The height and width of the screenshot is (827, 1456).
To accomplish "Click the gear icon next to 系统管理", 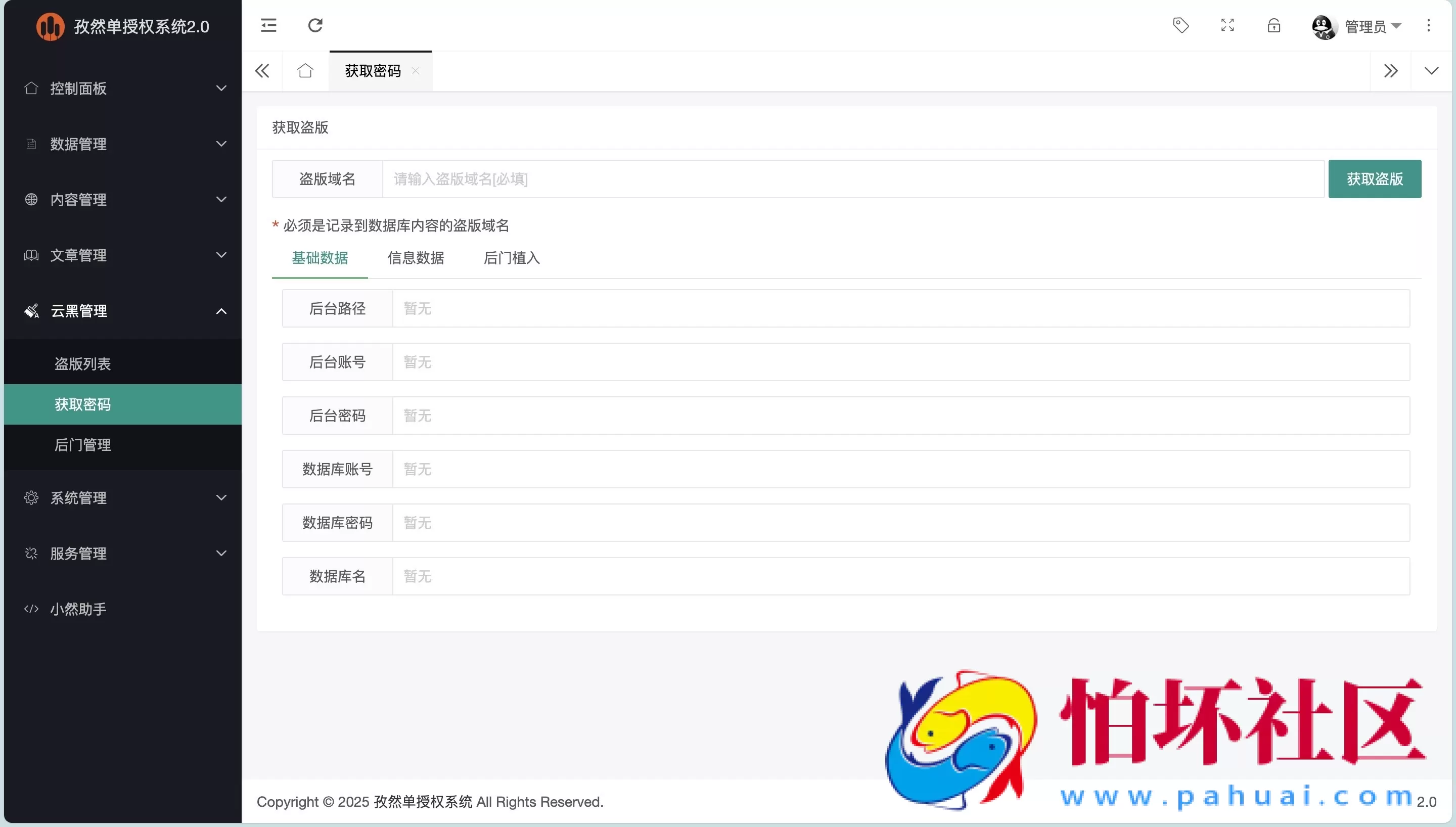I will coord(31,497).
